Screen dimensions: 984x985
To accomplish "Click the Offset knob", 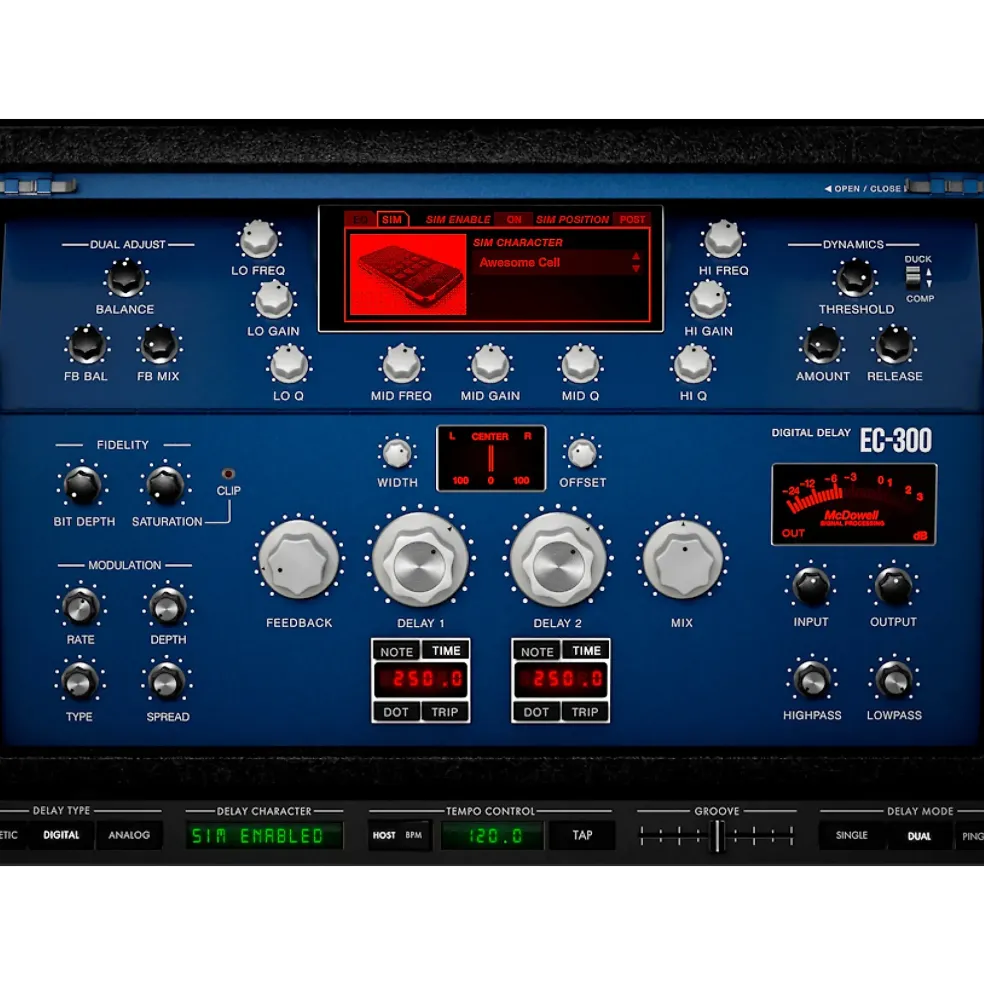I will (x=582, y=454).
